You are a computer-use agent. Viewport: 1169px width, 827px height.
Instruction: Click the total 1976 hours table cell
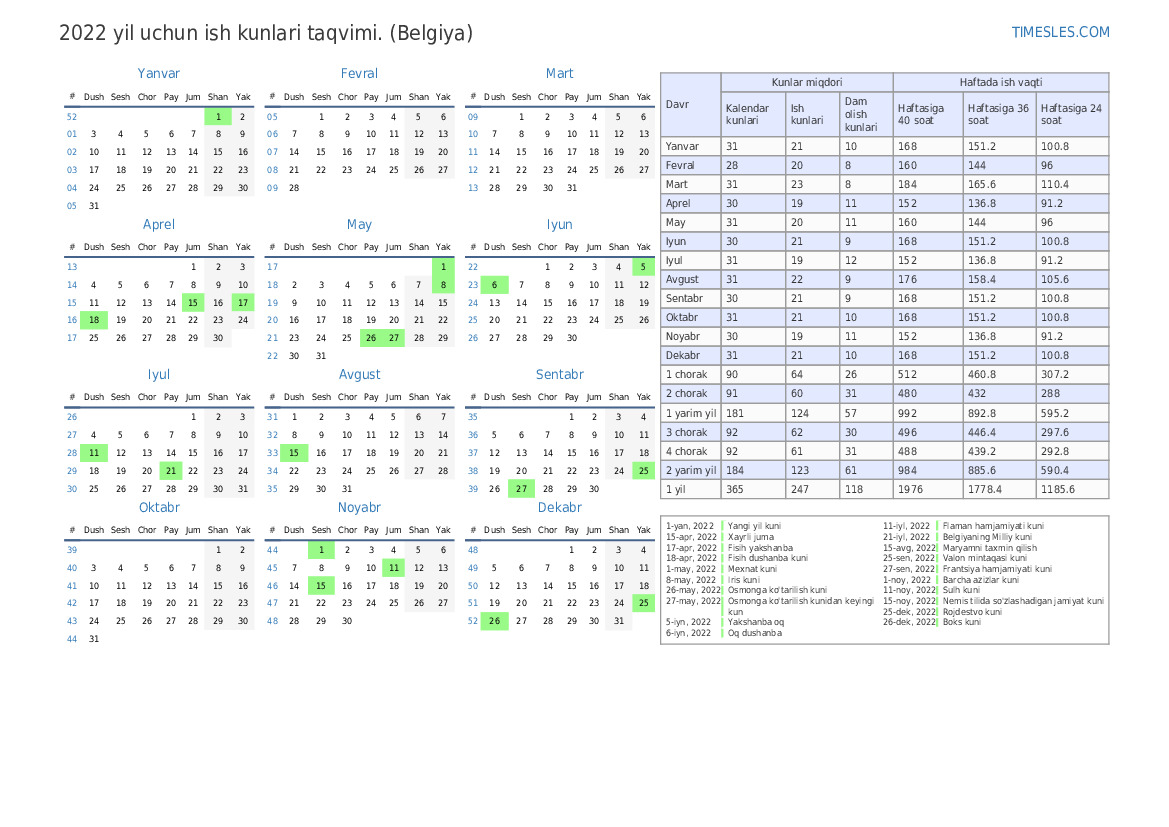[914, 489]
